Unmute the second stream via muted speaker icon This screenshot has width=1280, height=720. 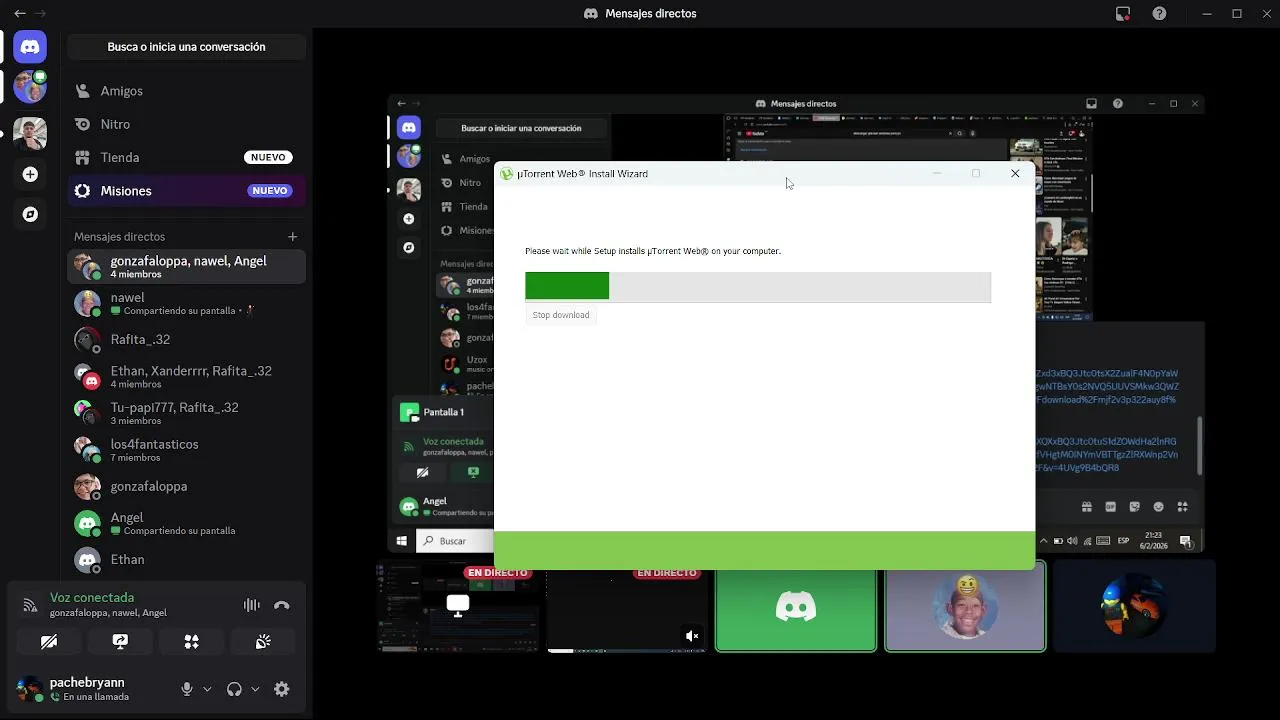[692, 635]
